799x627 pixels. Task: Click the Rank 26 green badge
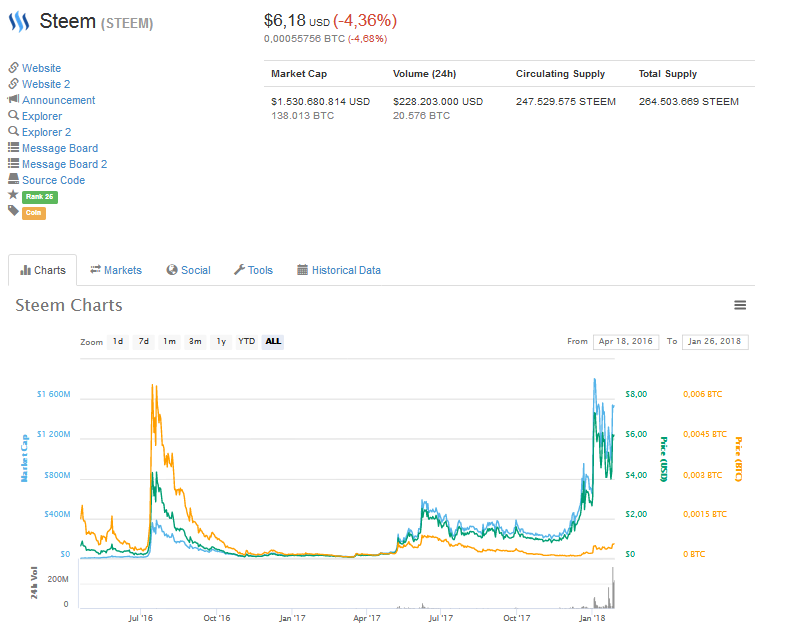tap(40, 197)
